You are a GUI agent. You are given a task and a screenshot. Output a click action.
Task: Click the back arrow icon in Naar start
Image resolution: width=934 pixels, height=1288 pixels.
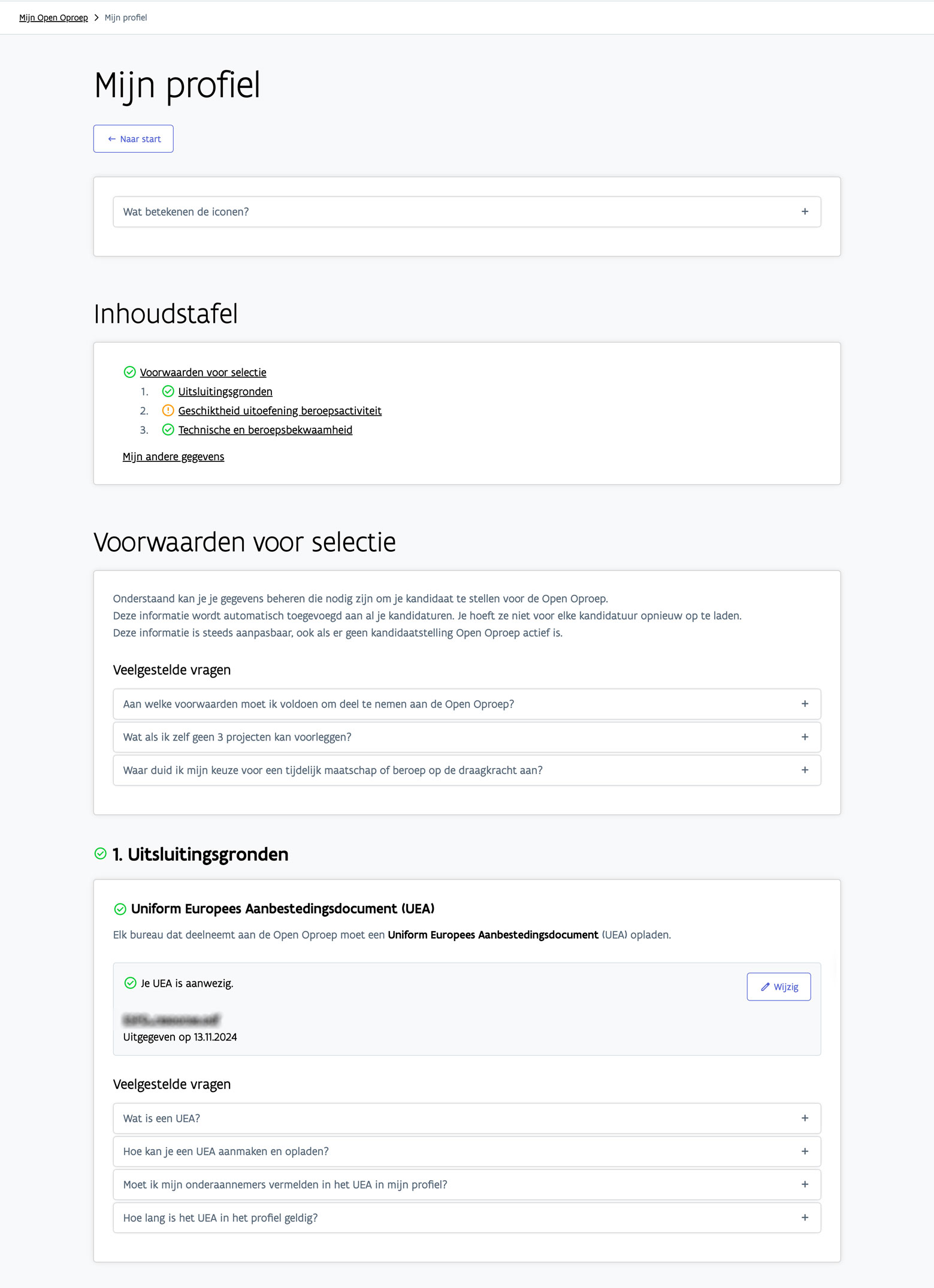[x=111, y=139]
